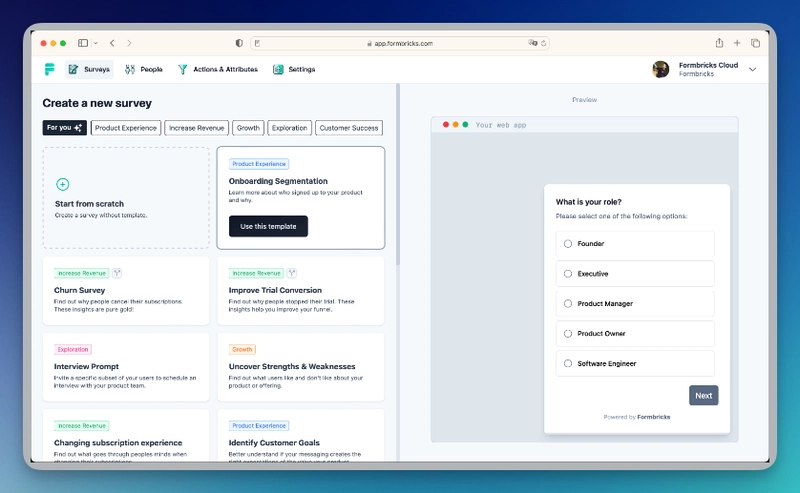Switch to the Customer Success filter tab
The image size is (800, 493).
pyautogui.click(x=349, y=128)
